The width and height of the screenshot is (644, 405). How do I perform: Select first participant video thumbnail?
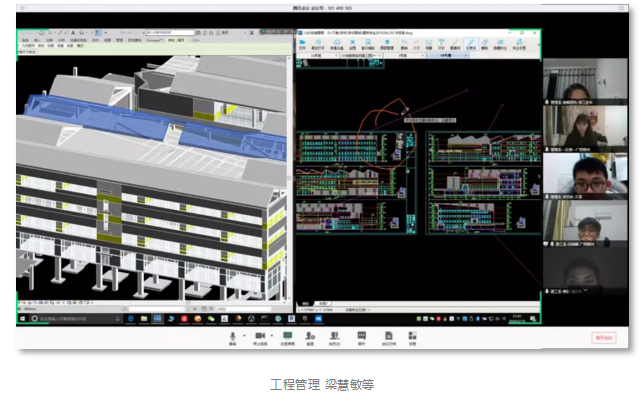[x=585, y=81]
